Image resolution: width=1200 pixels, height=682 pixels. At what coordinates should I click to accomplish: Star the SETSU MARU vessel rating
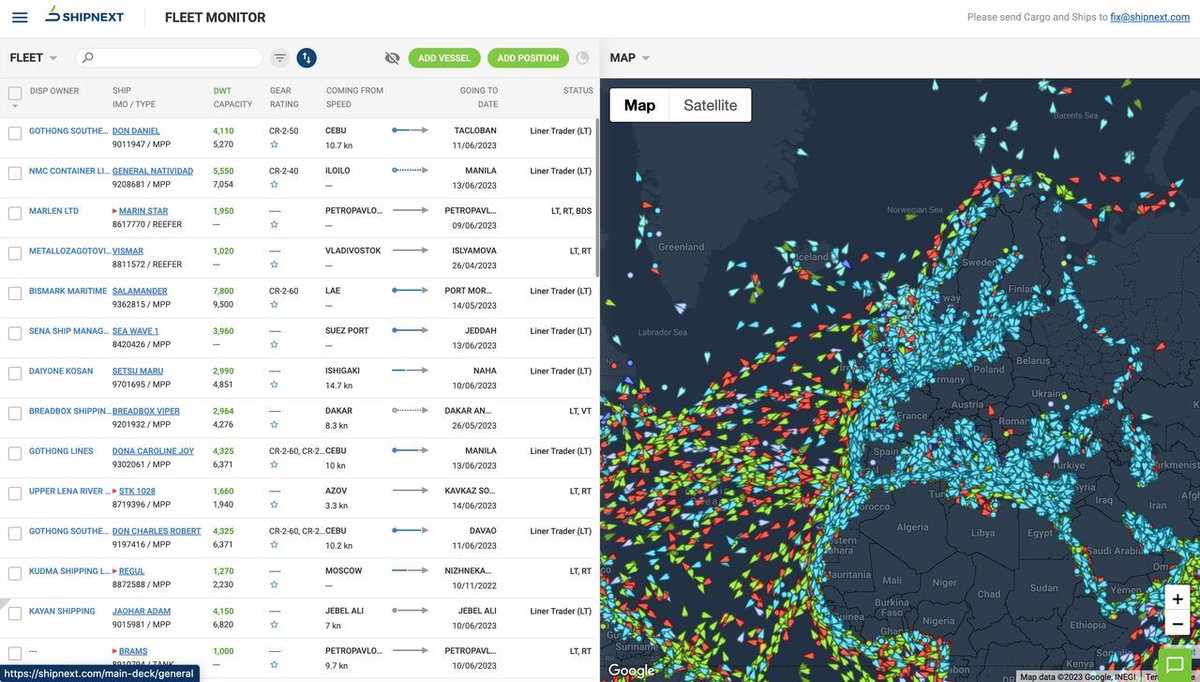(x=274, y=384)
